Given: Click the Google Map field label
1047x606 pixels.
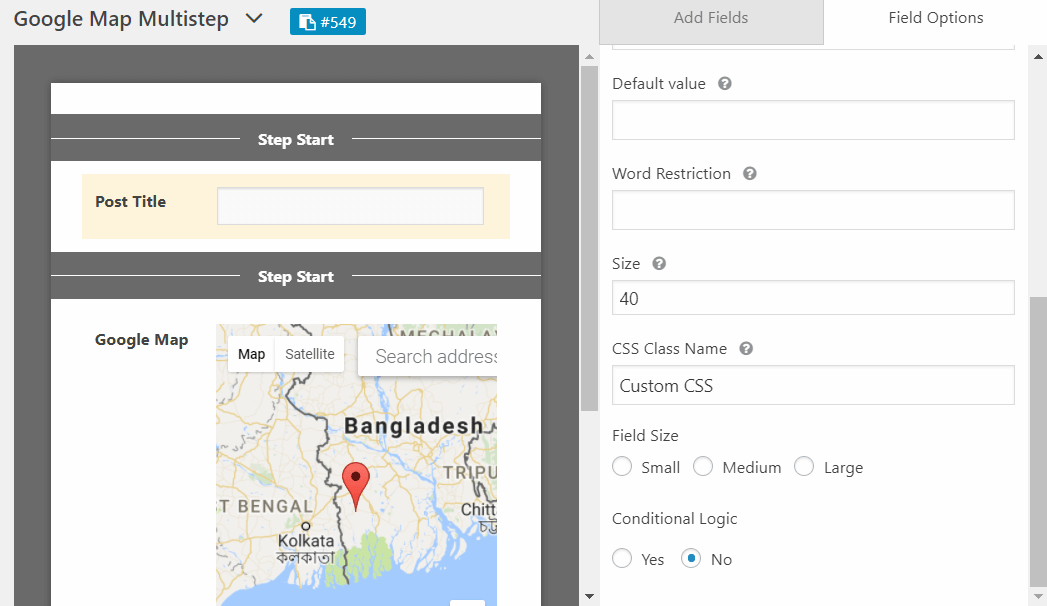Looking at the screenshot, I should click(142, 340).
